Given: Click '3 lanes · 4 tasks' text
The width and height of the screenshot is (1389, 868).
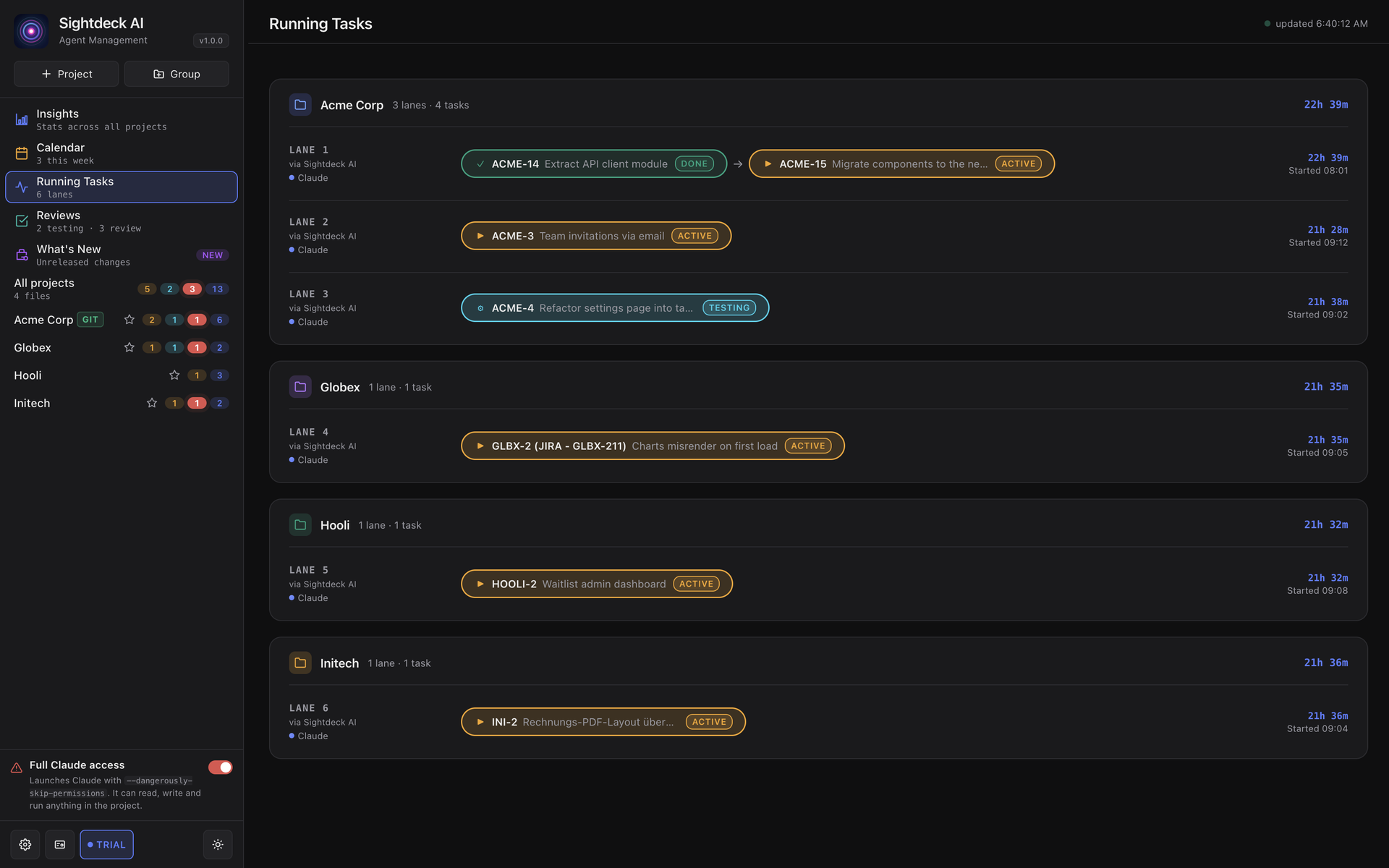Looking at the screenshot, I should (430, 105).
